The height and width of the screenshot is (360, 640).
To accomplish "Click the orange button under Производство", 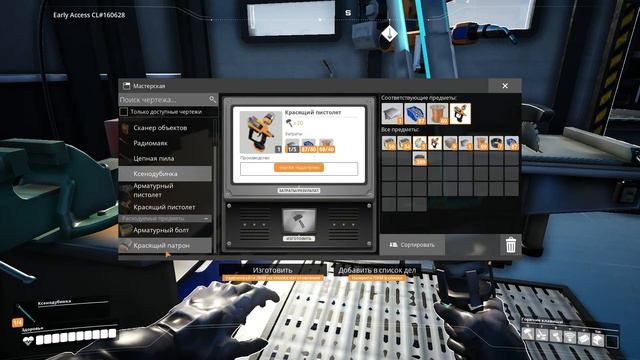I will 299,168.
